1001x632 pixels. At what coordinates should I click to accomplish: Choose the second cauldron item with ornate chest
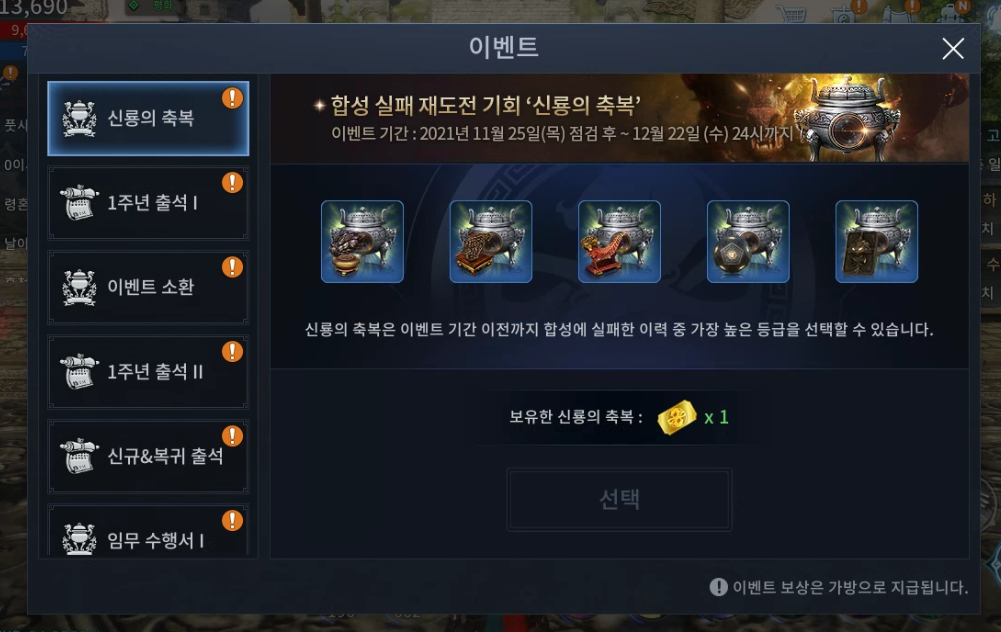click(x=491, y=241)
